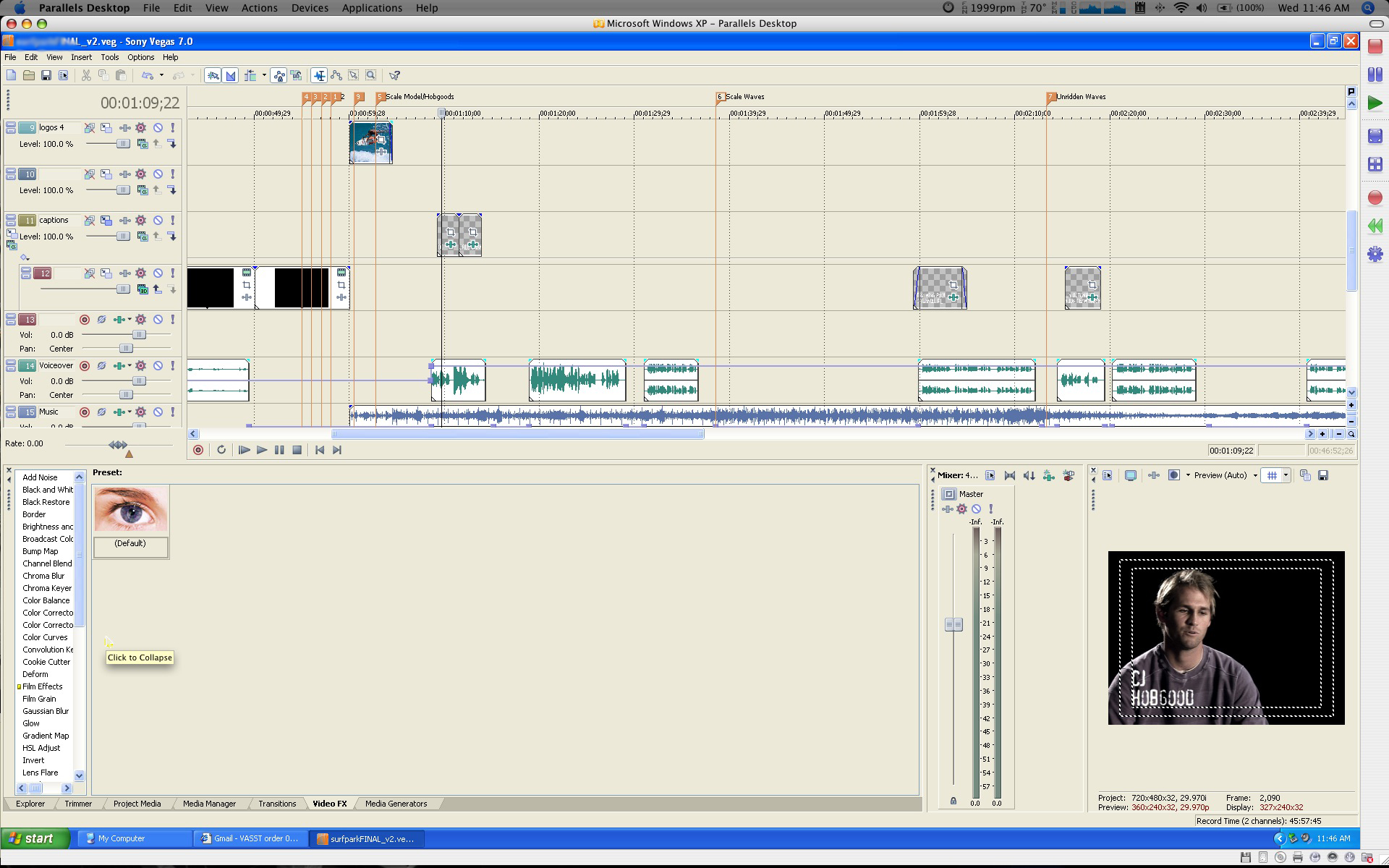Click Play From Start button

tap(245, 450)
